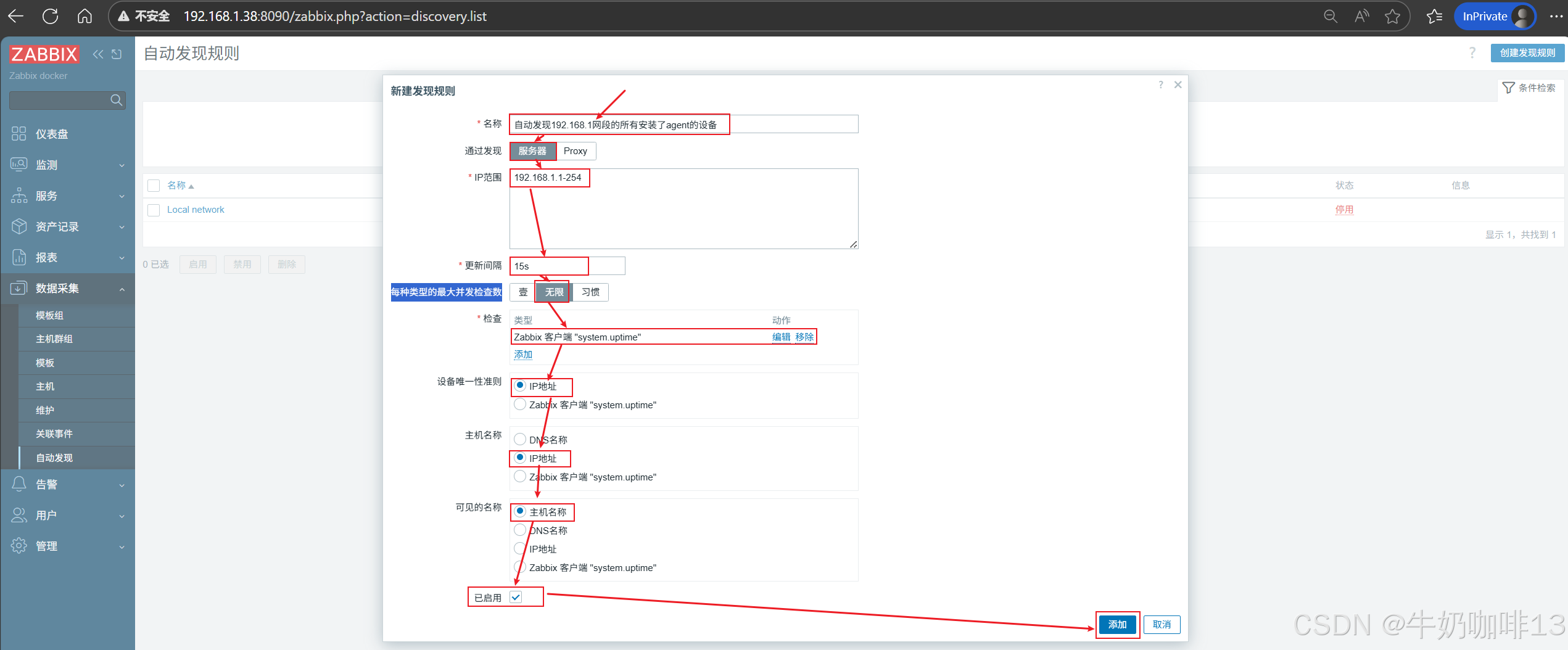Select 习惯 concurrent checks option
1568x650 pixels.
coord(590,292)
